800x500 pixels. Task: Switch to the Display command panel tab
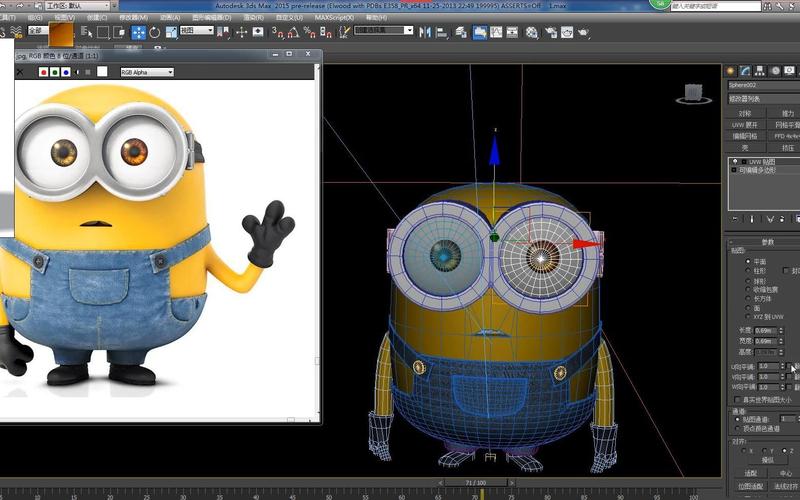790,71
